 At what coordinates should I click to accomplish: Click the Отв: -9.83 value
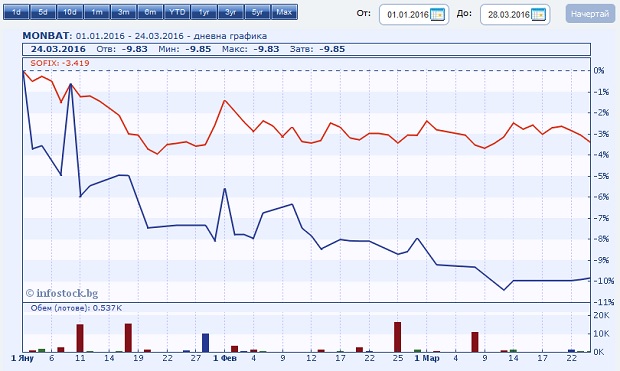point(122,49)
